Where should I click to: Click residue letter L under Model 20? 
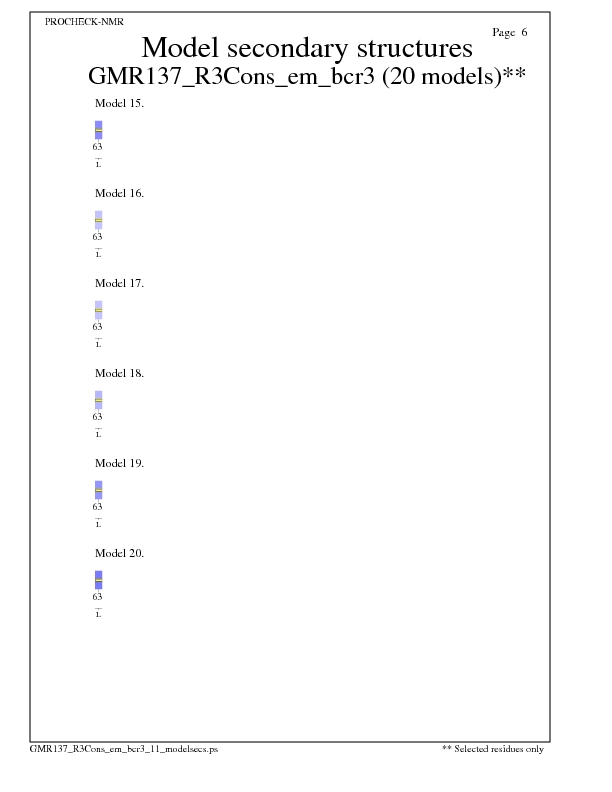98,614
